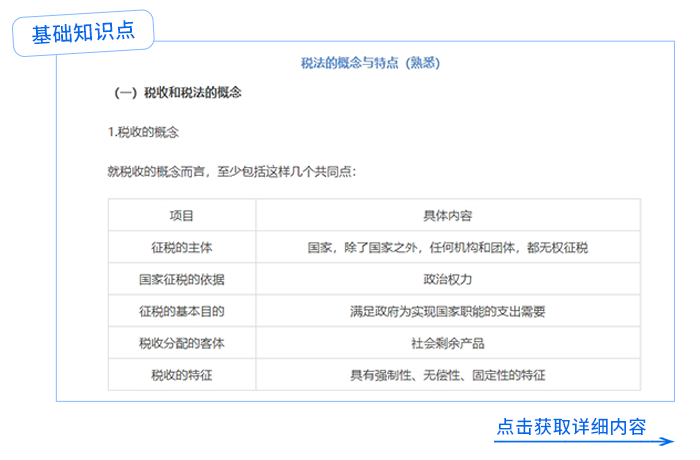The height and width of the screenshot is (460, 700).
Task: Select the 征税的基本目的 row label
Action: click(182, 311)
